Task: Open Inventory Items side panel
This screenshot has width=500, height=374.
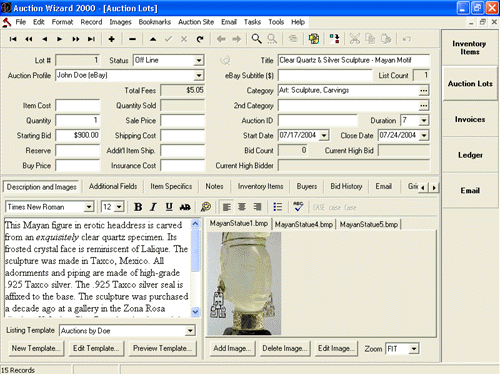Action: (x=469, y=48)
